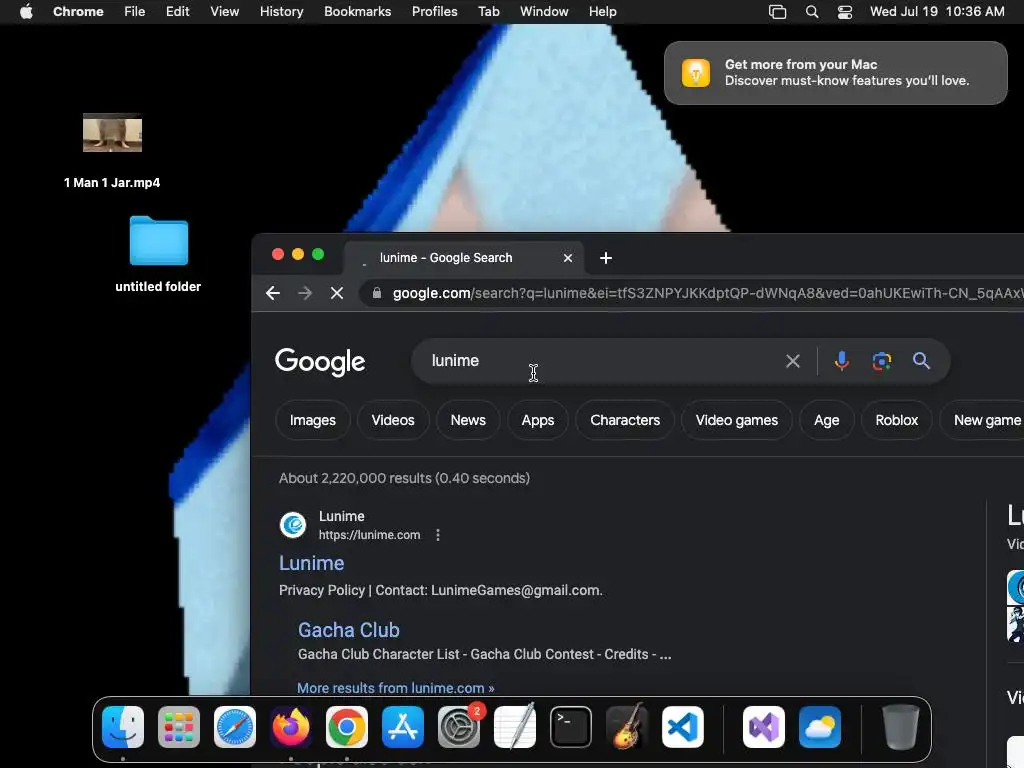Open Visual Studio Code from the Dock
The image size is (1024, 768).
point(682,727)
